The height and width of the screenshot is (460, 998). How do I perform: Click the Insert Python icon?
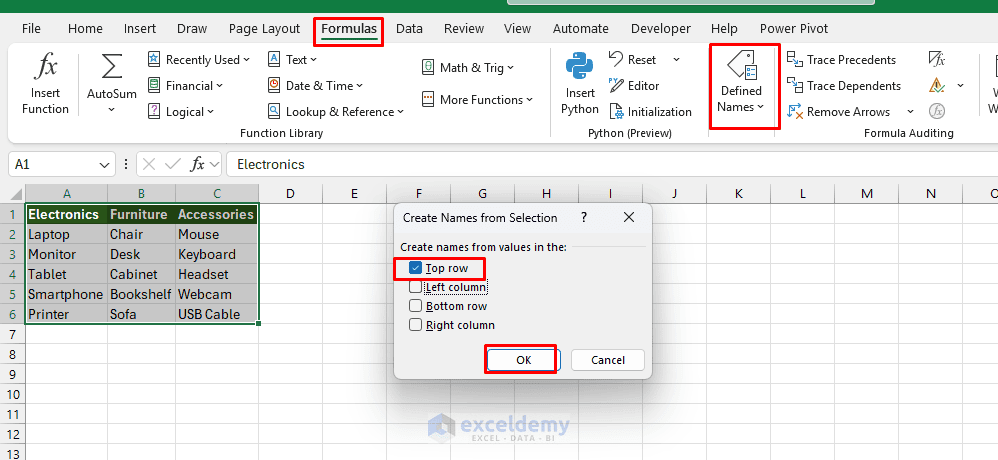(579, 67)
